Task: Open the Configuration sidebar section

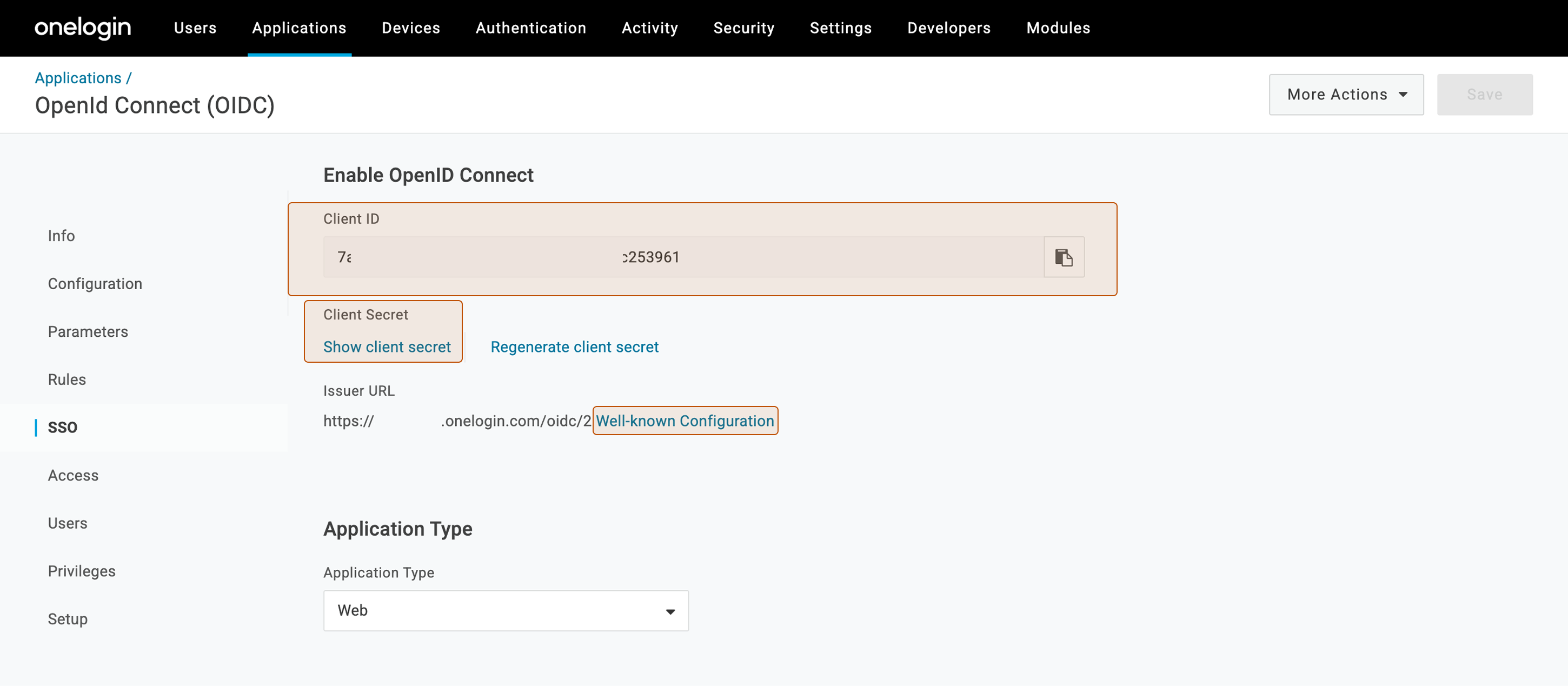Action: 95,283
